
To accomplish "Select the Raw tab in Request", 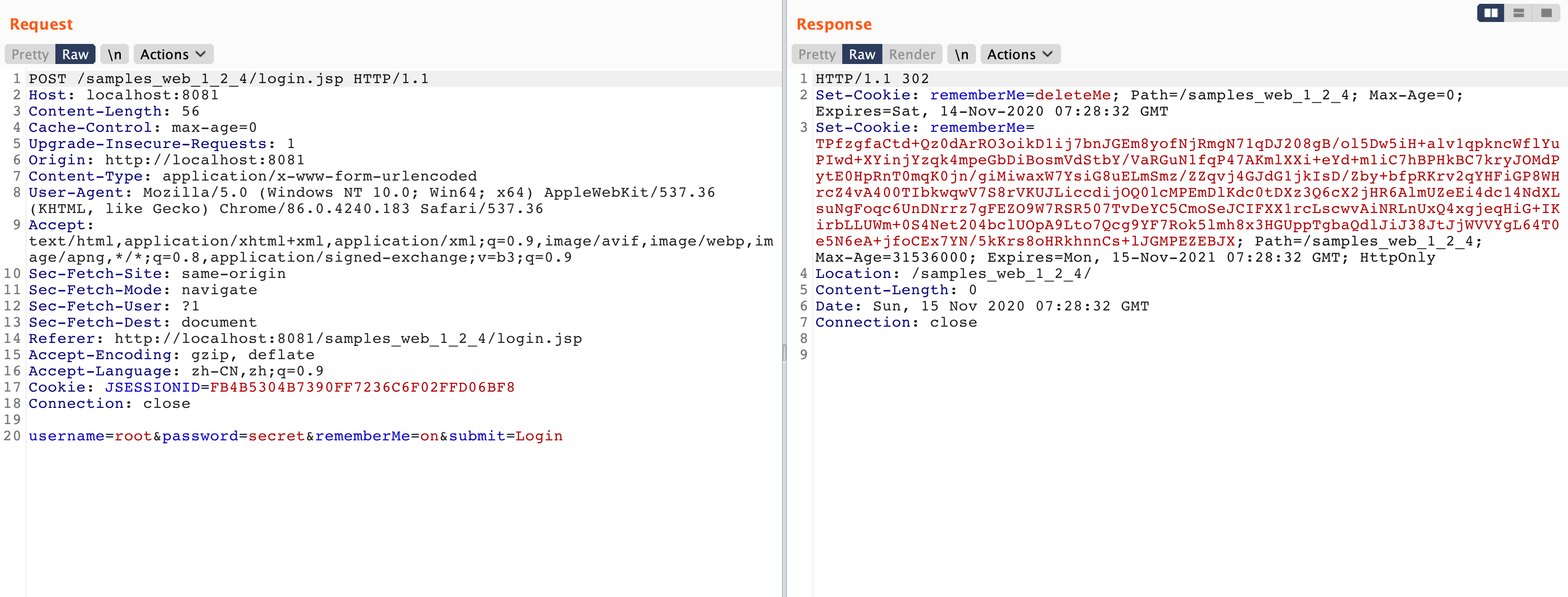I will point(75,54).
